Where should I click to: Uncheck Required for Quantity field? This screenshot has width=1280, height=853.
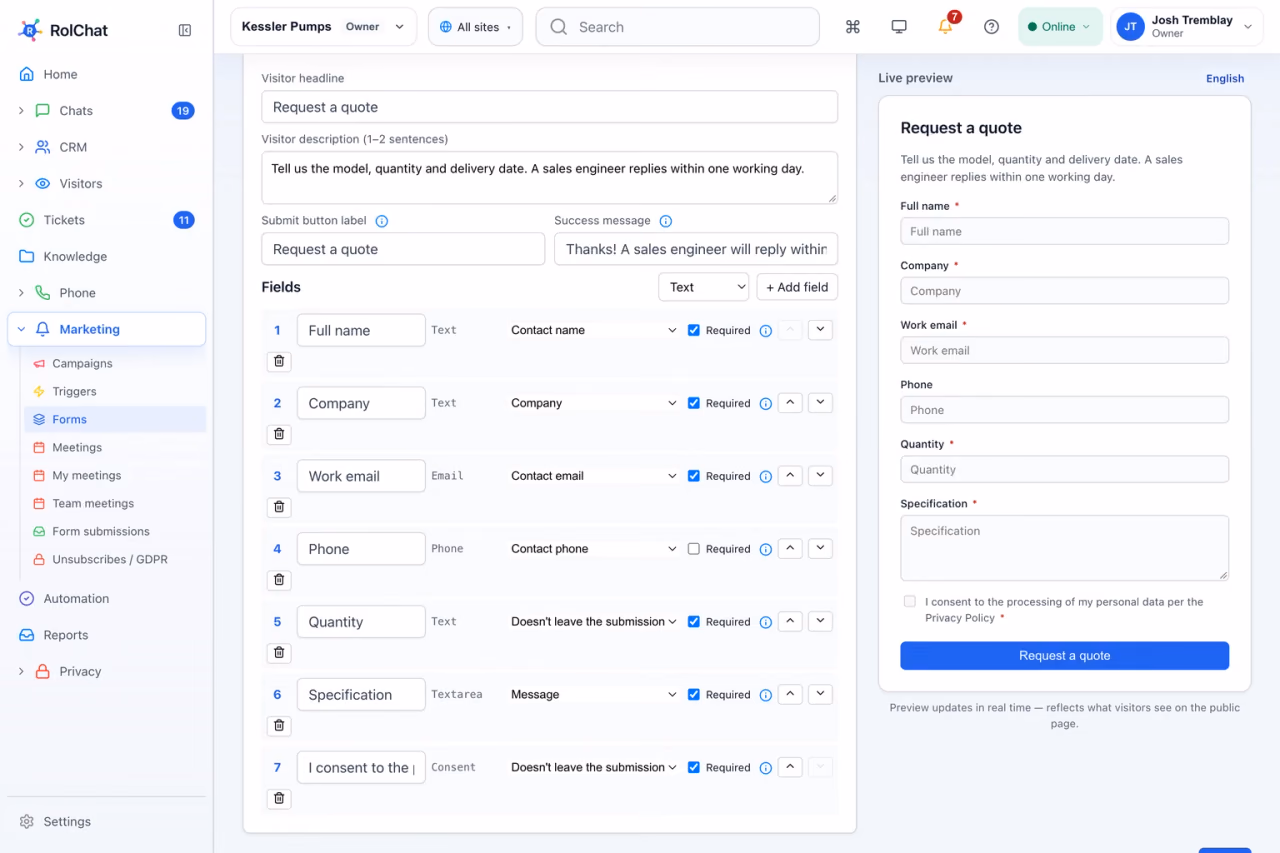(x=694, y=621)
